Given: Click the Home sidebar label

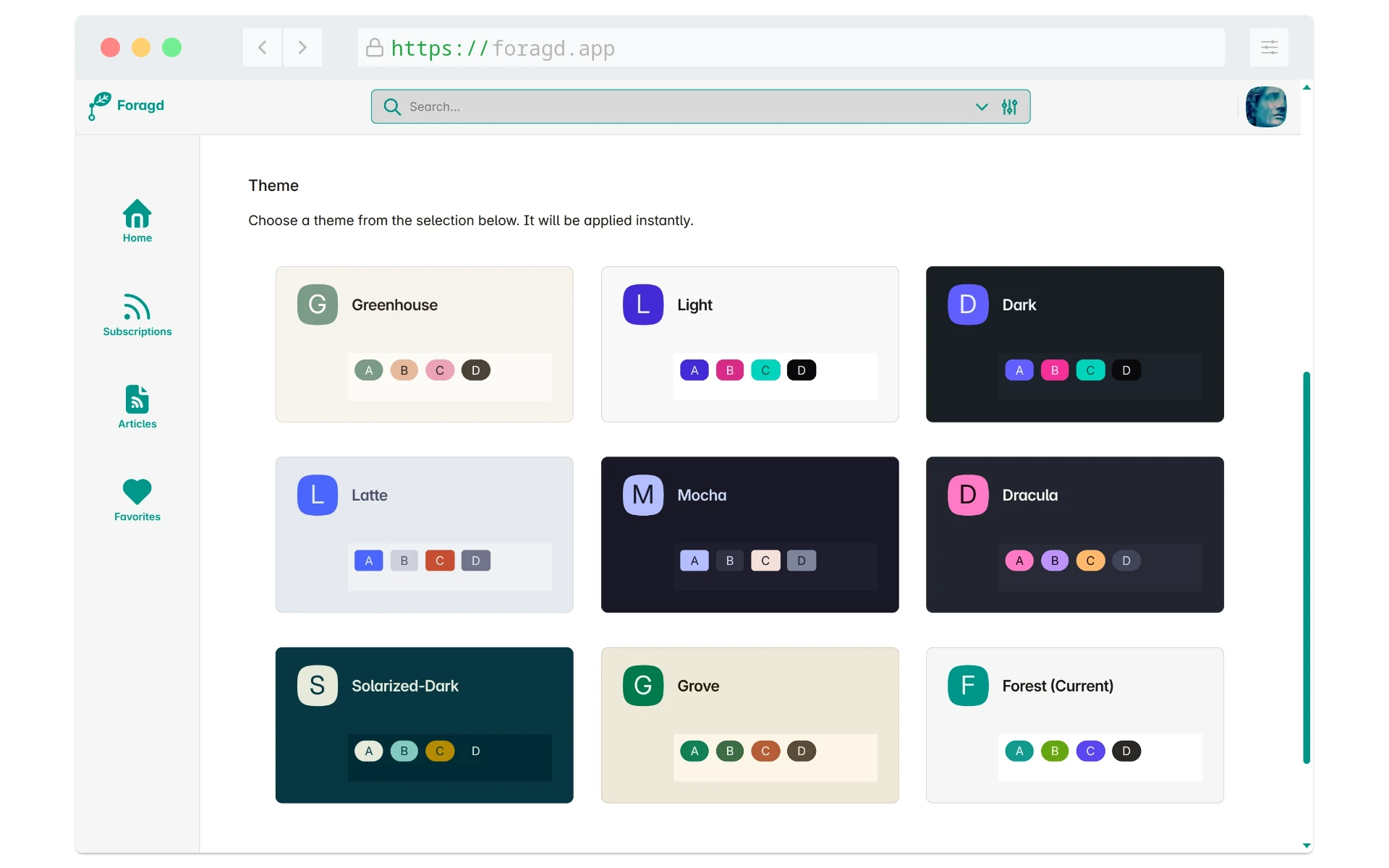Looking at the screenshot, I should pyautogui.click(x=137, y=238).
